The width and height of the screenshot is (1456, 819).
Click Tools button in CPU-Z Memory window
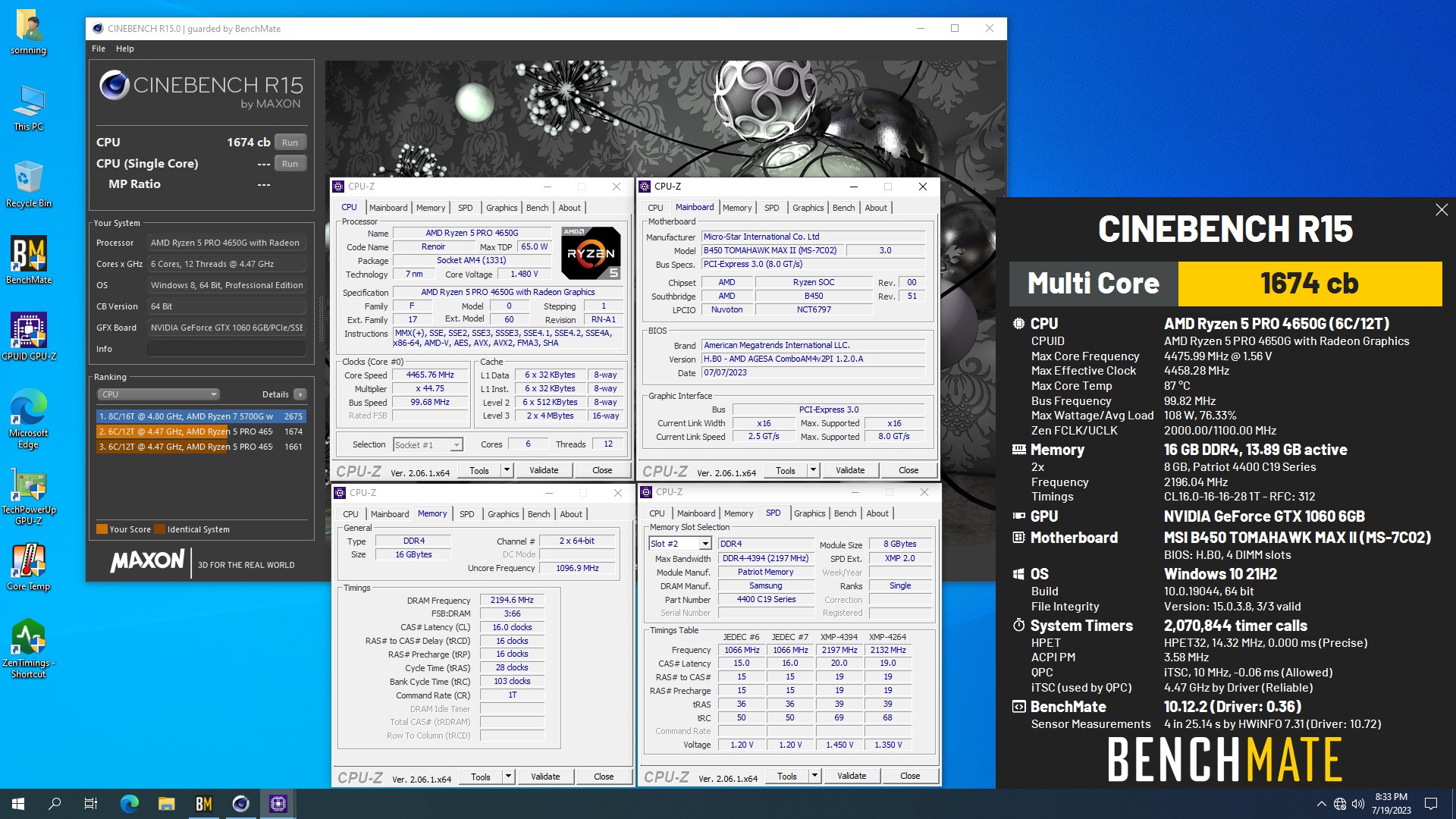481,777
